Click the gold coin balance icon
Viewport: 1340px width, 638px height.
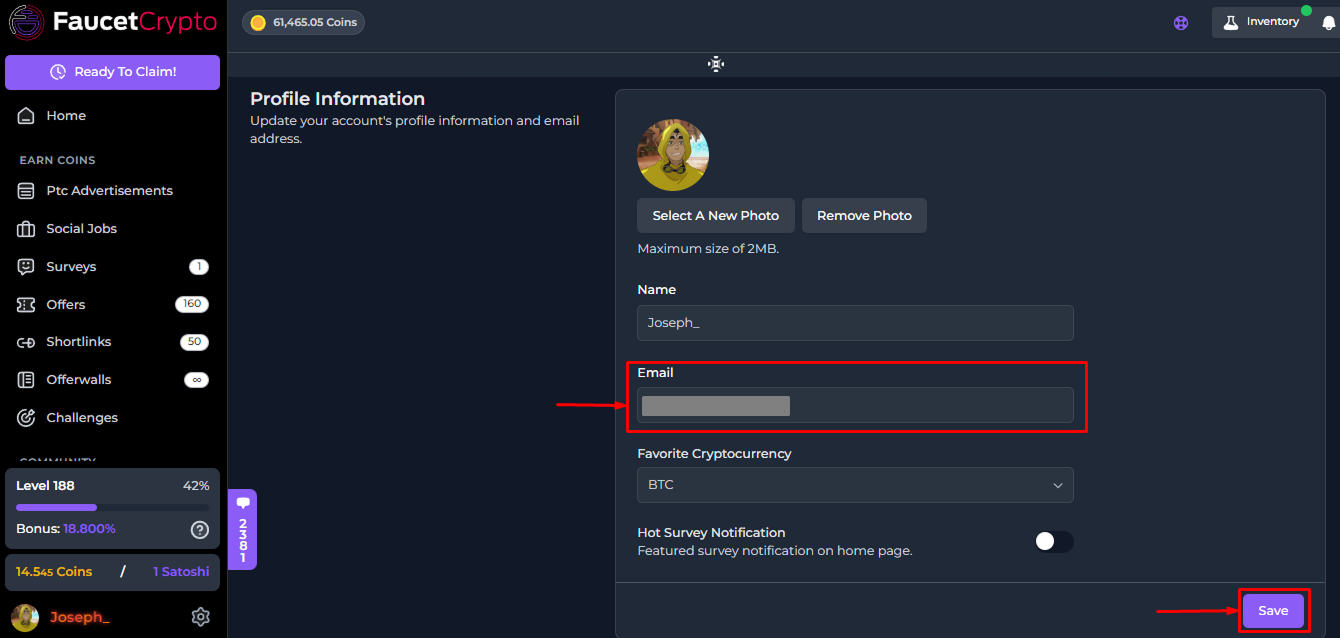[258, 22]
